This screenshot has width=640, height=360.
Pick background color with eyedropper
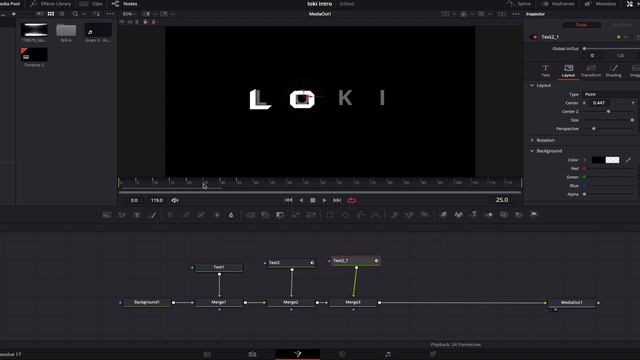(629, 160)
